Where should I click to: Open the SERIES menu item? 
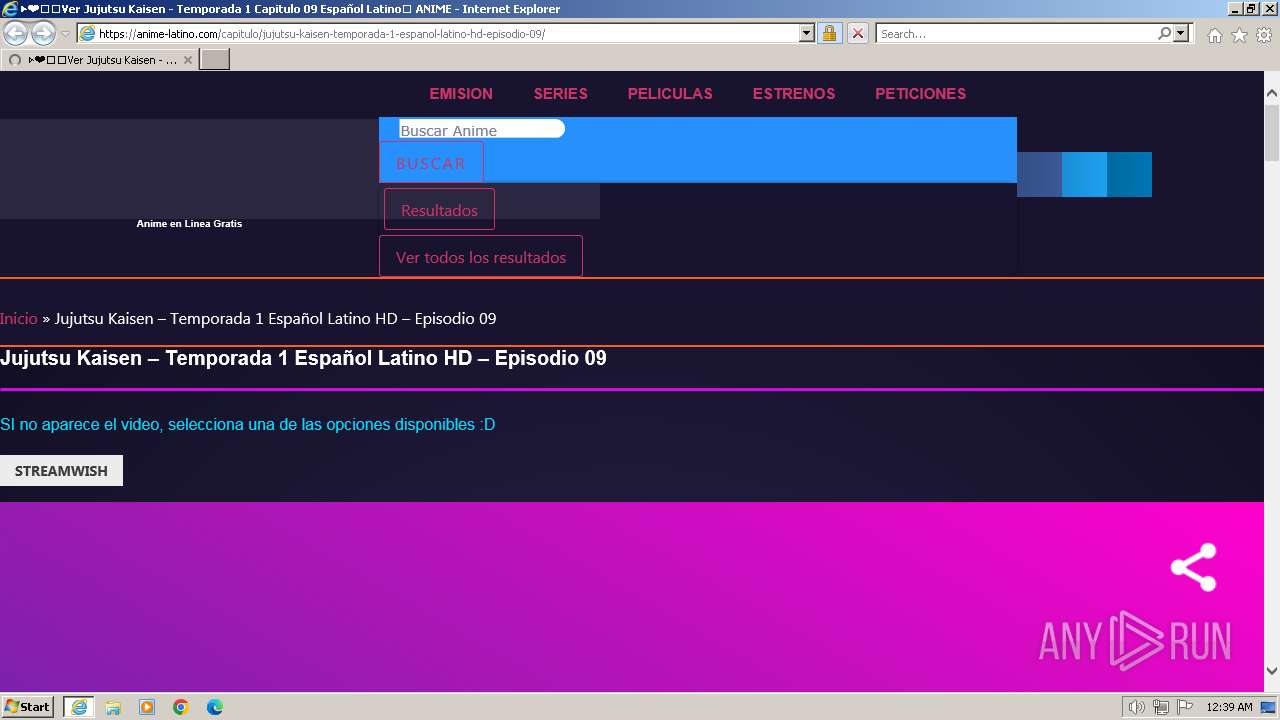[561, 94]
